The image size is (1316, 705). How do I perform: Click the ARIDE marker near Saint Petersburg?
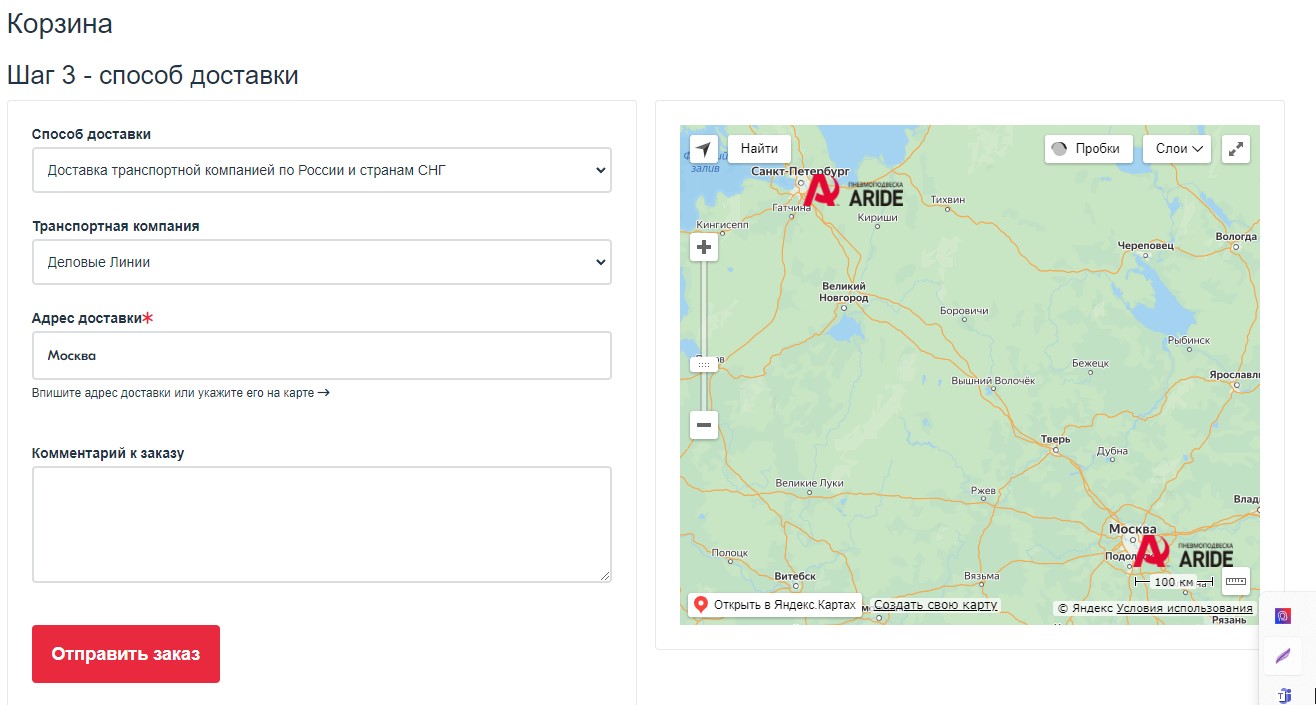tap(823, 191)
